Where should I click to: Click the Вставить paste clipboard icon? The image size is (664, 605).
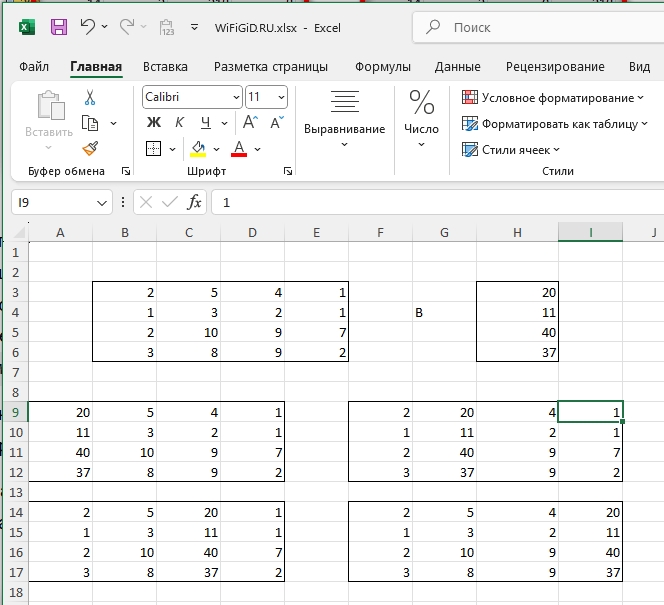[x=50, y=105]
